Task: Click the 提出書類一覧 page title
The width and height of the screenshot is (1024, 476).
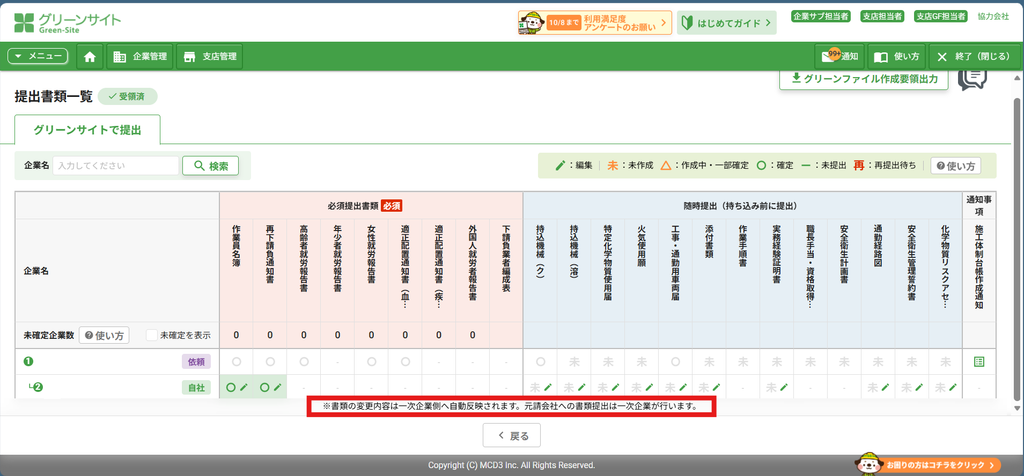Action: coord(54,97)
